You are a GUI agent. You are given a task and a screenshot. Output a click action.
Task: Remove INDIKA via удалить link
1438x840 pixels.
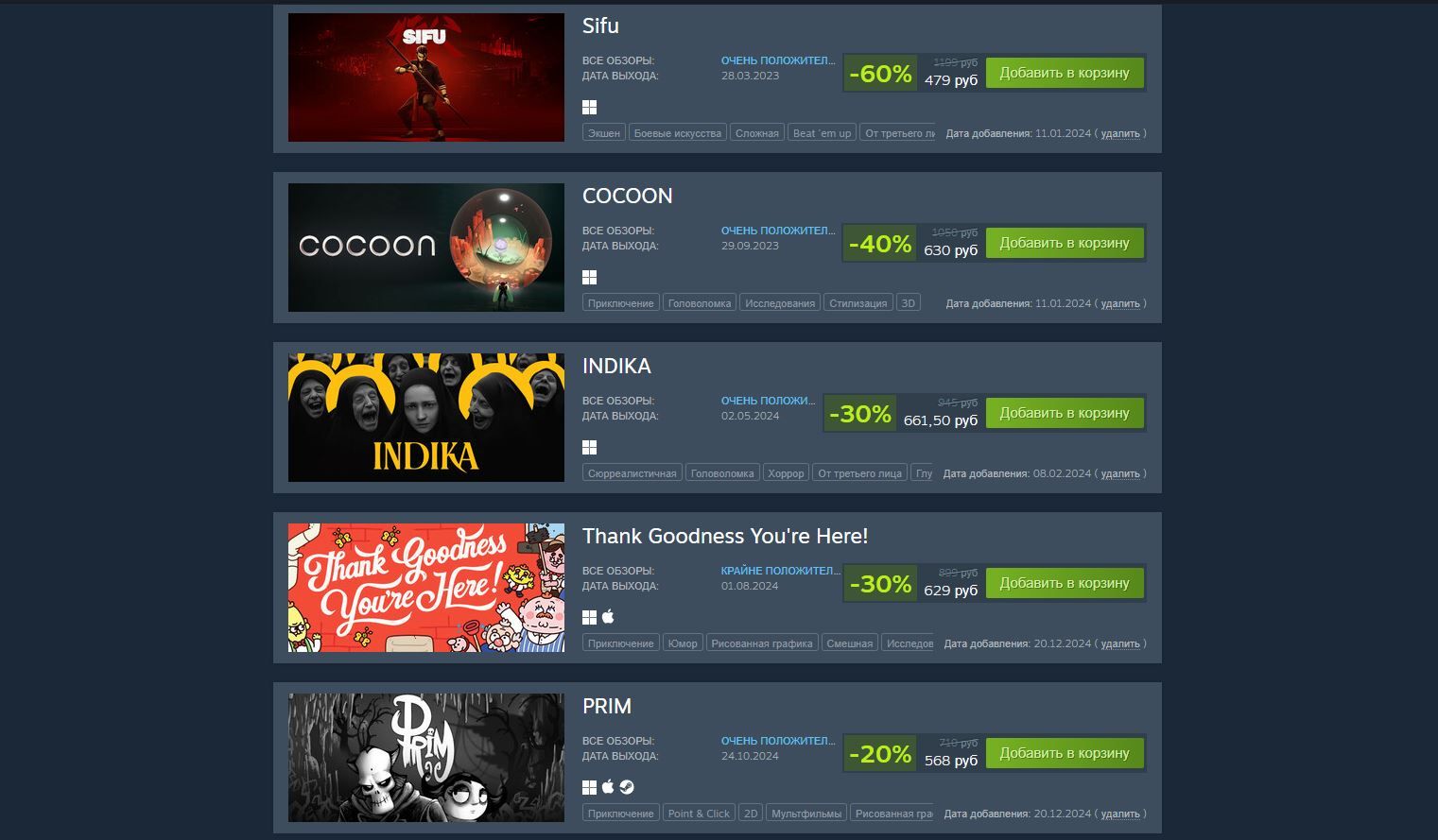[1120, 473]
